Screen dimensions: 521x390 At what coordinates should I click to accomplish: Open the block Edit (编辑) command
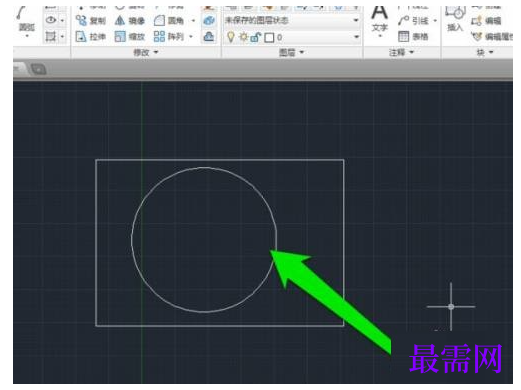486,21
